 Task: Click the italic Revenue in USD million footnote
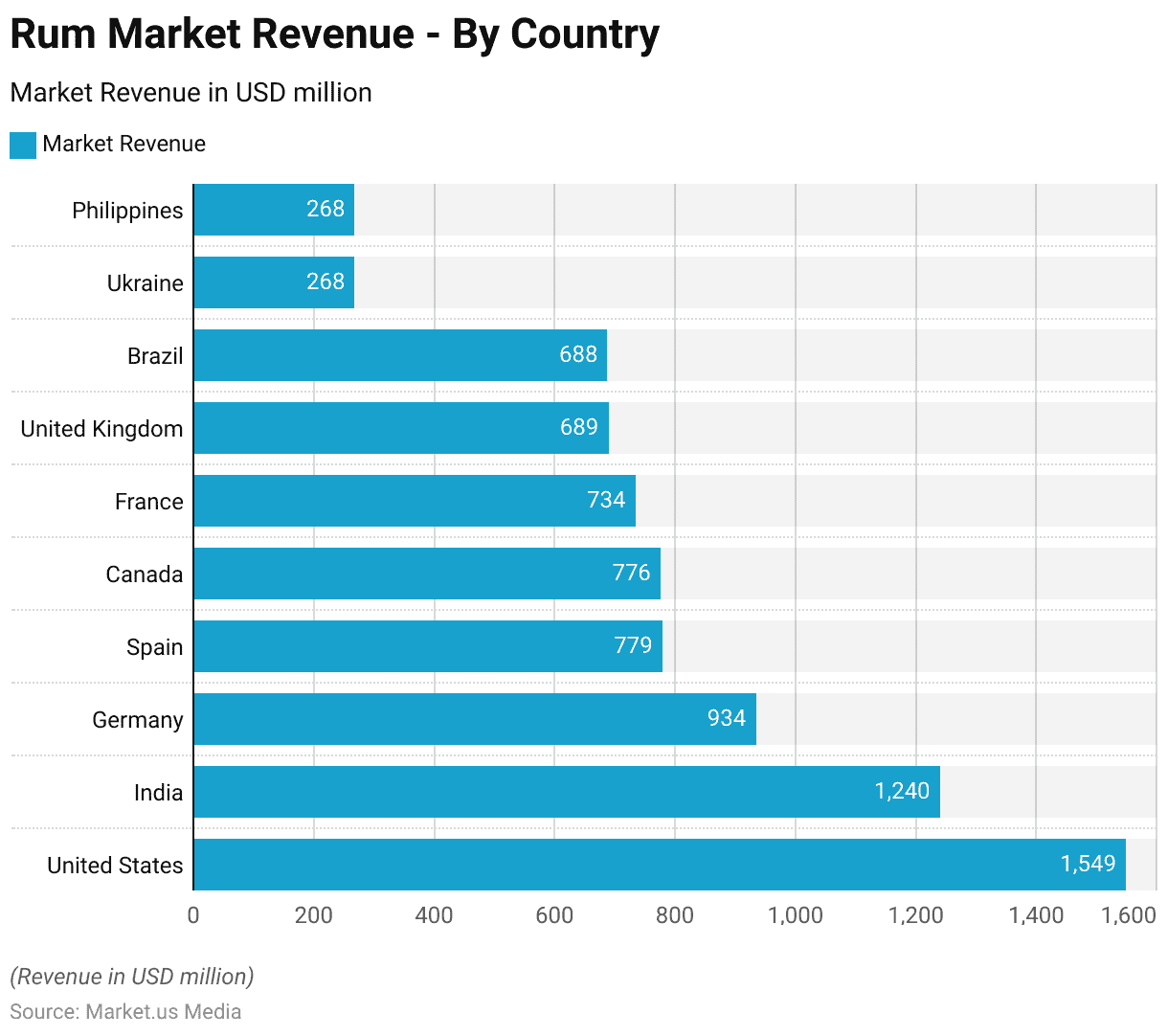[132, 977]
